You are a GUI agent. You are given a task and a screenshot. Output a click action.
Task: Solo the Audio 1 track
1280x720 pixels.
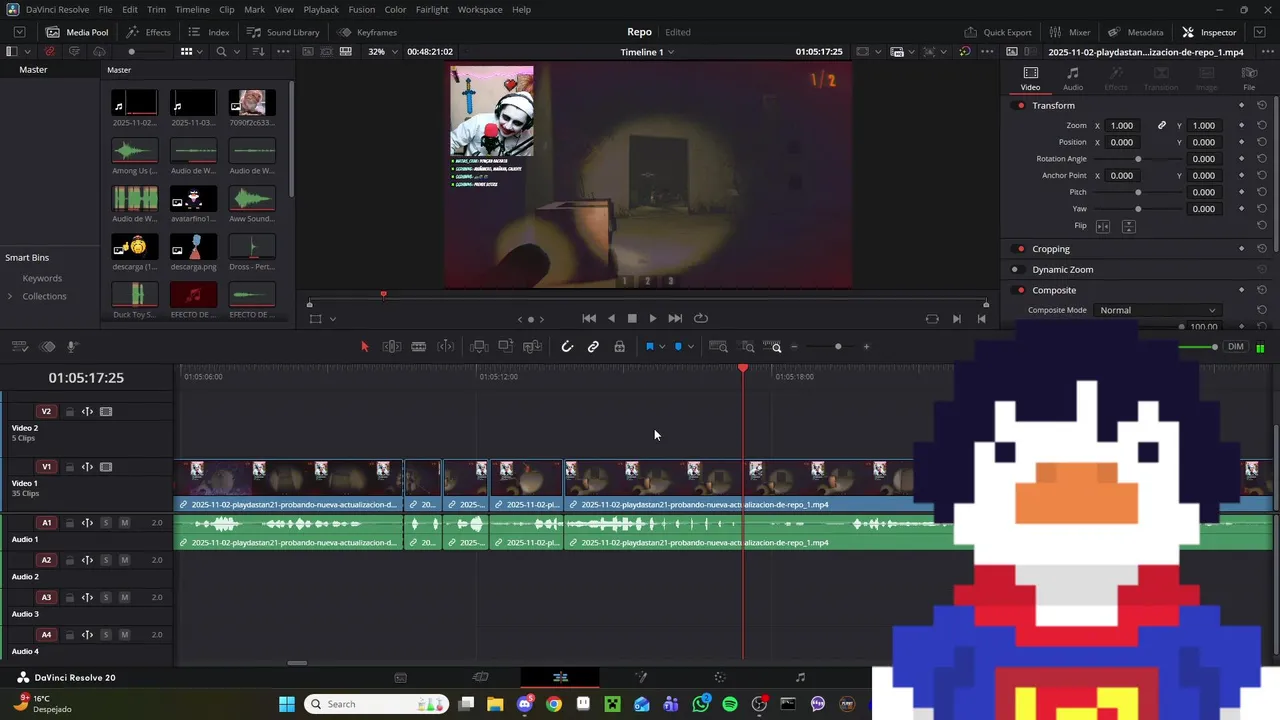pos(106,523)
